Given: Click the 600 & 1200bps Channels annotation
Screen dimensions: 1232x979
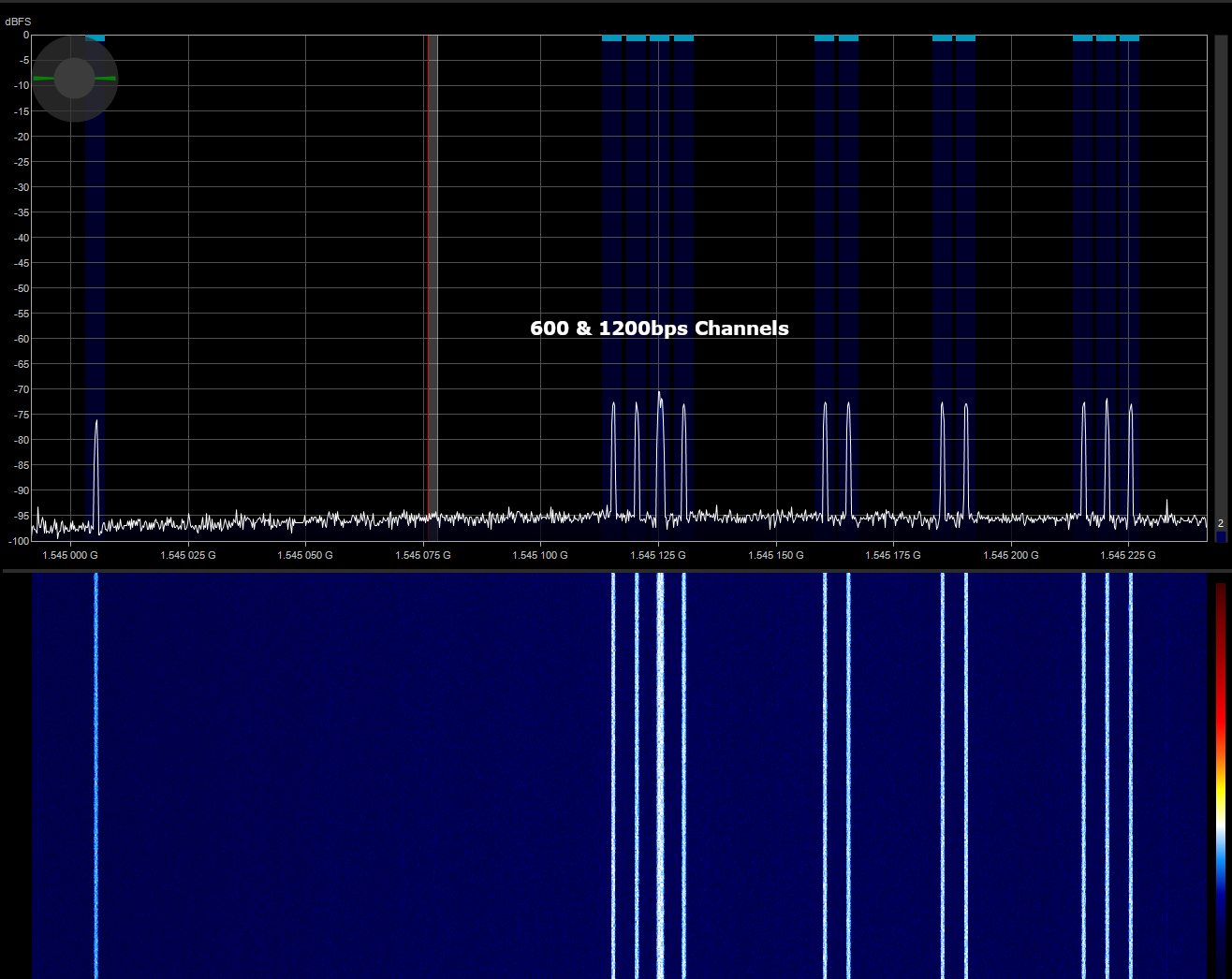Looking at the screenshot, I should pos(659,329).
